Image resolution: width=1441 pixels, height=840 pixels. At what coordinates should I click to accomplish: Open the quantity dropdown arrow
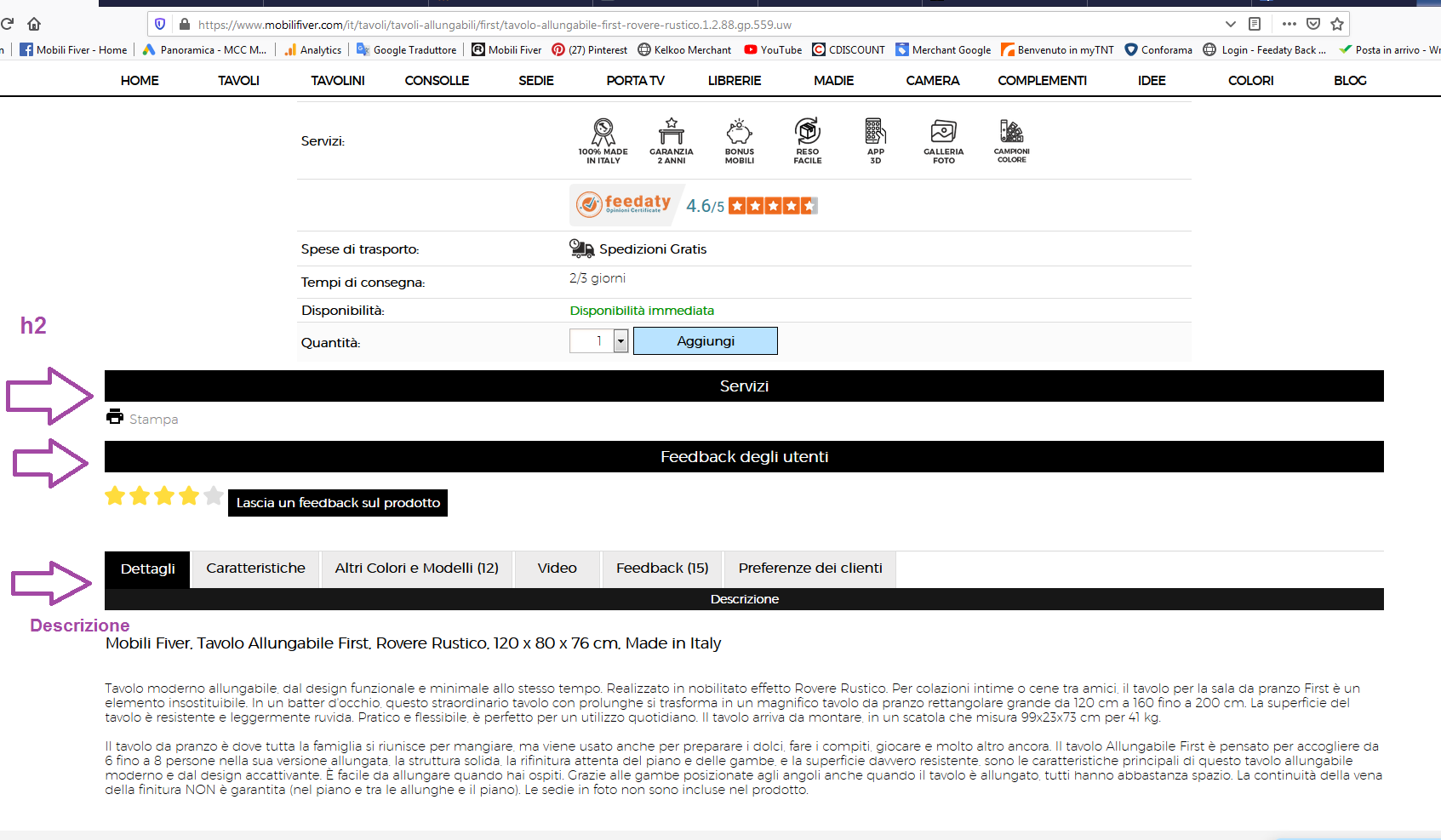tap(620, 341)
